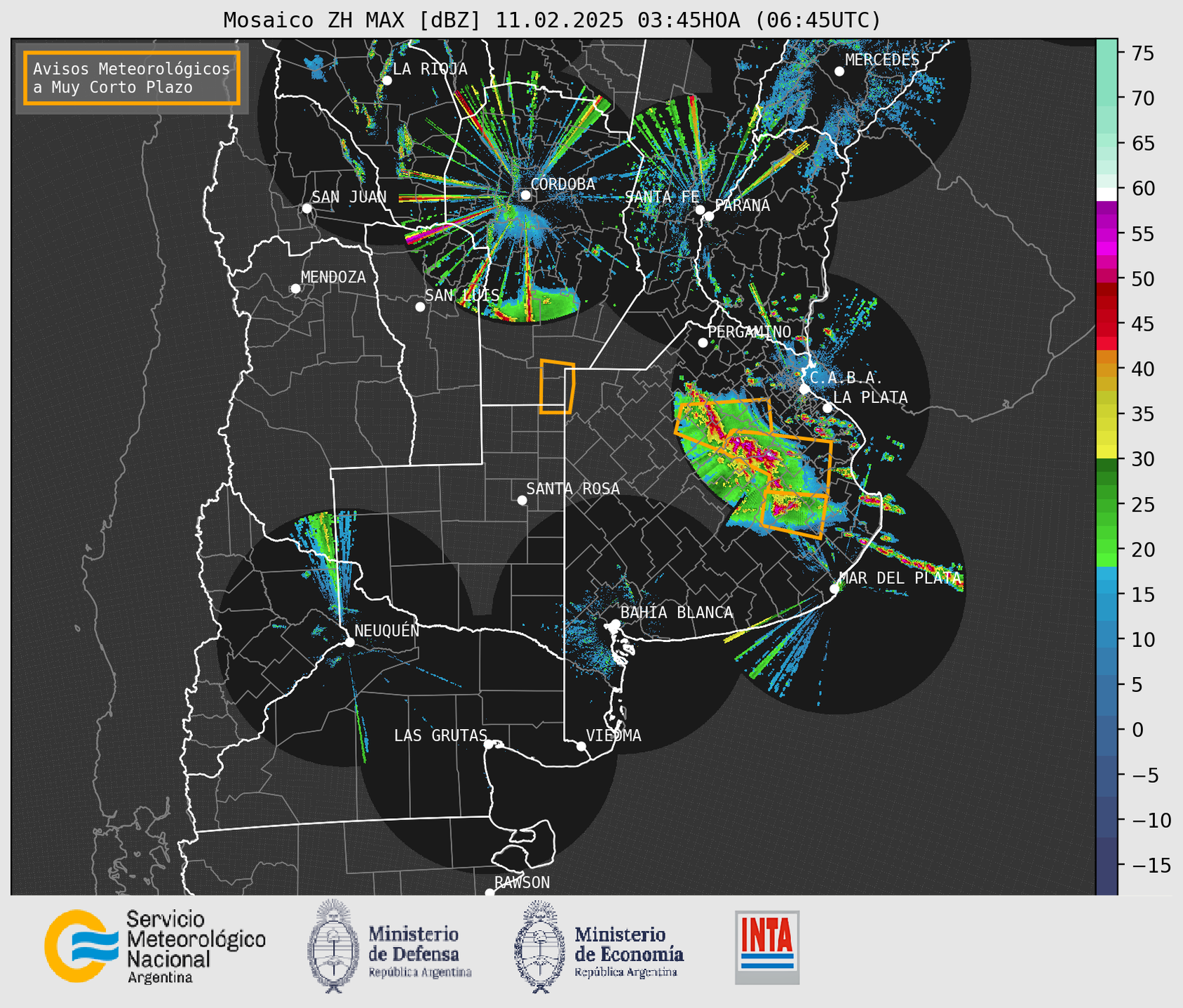The height and width of the screenshot is (1008, 1183).
Task: Click the NEUQUÉN city label
Action: [387, 630]
